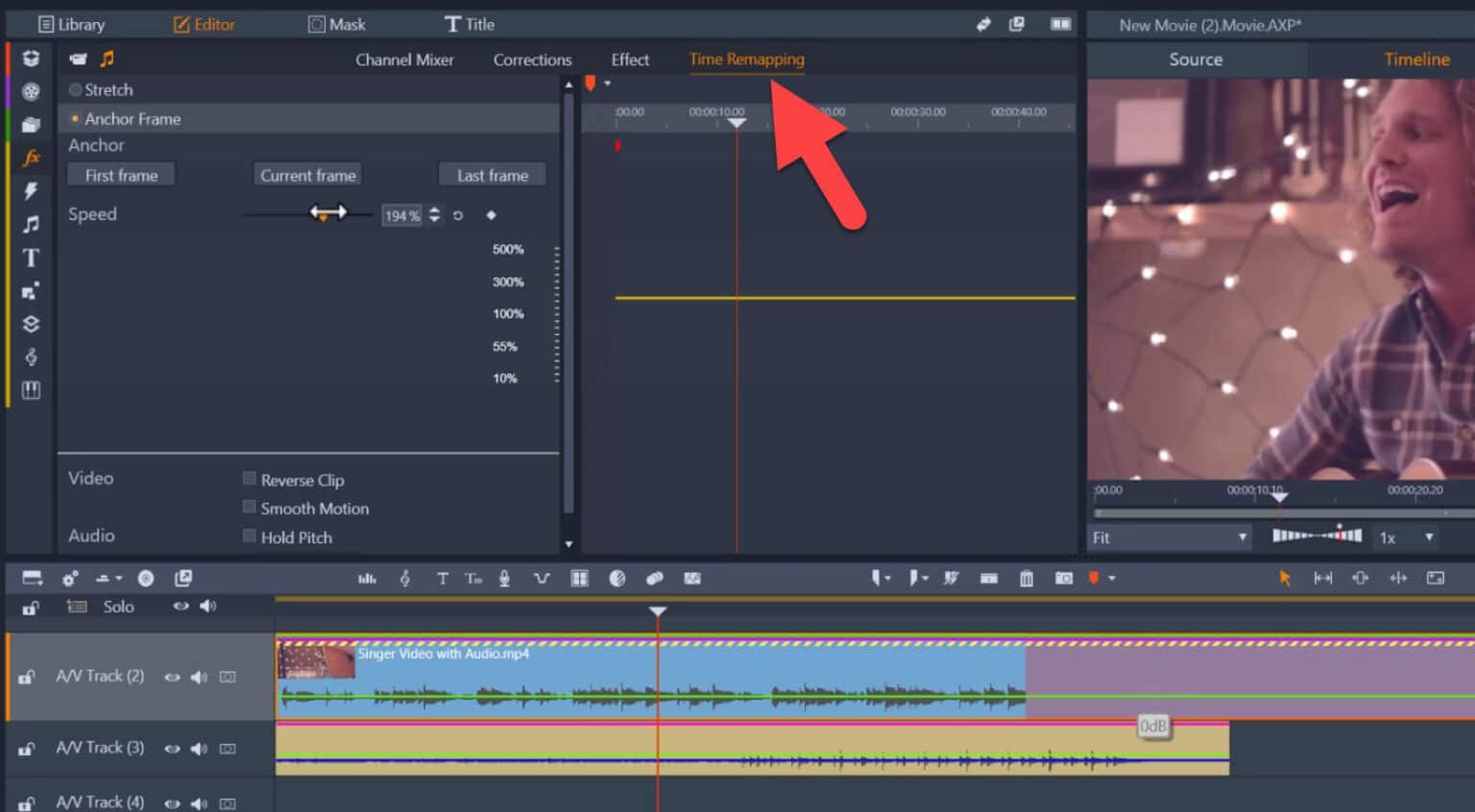
Task: Open the Titles category in the left sidebar
Action: pos(30,256)
